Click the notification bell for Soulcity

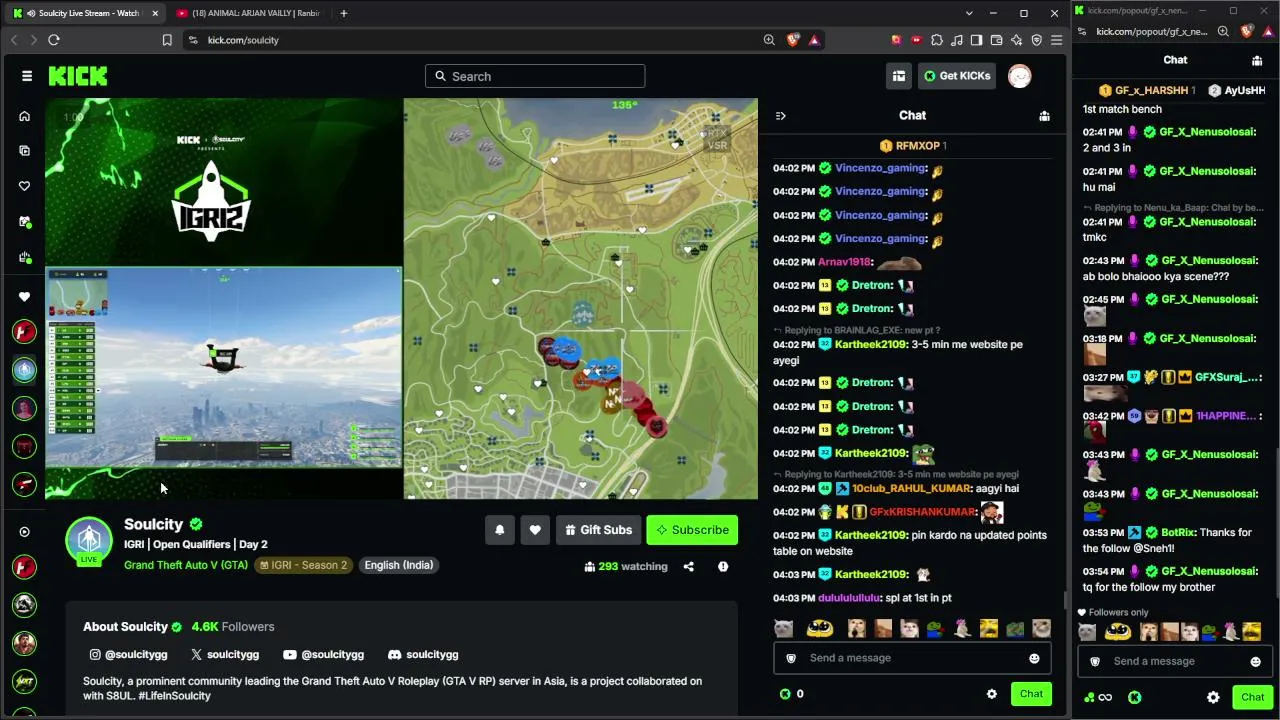(x=499, y=530)
